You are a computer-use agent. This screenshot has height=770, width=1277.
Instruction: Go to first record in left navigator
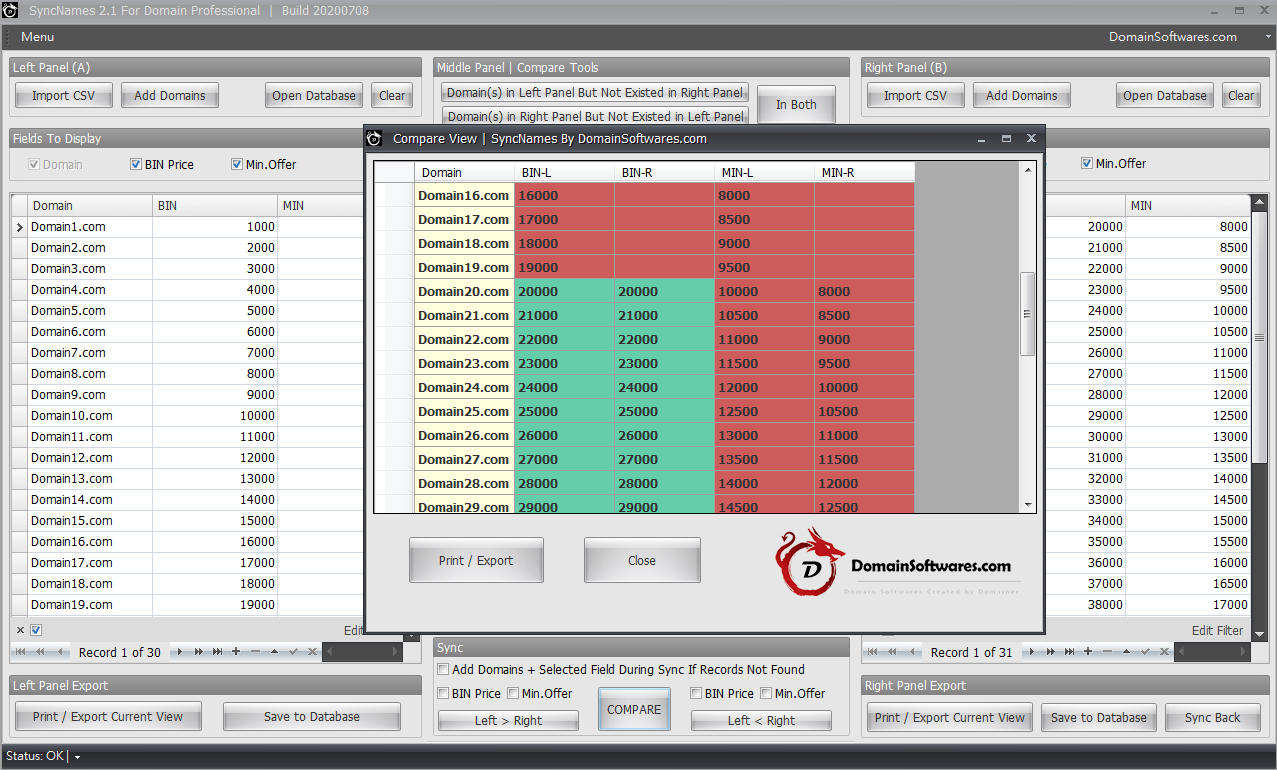tap(22, 652)
